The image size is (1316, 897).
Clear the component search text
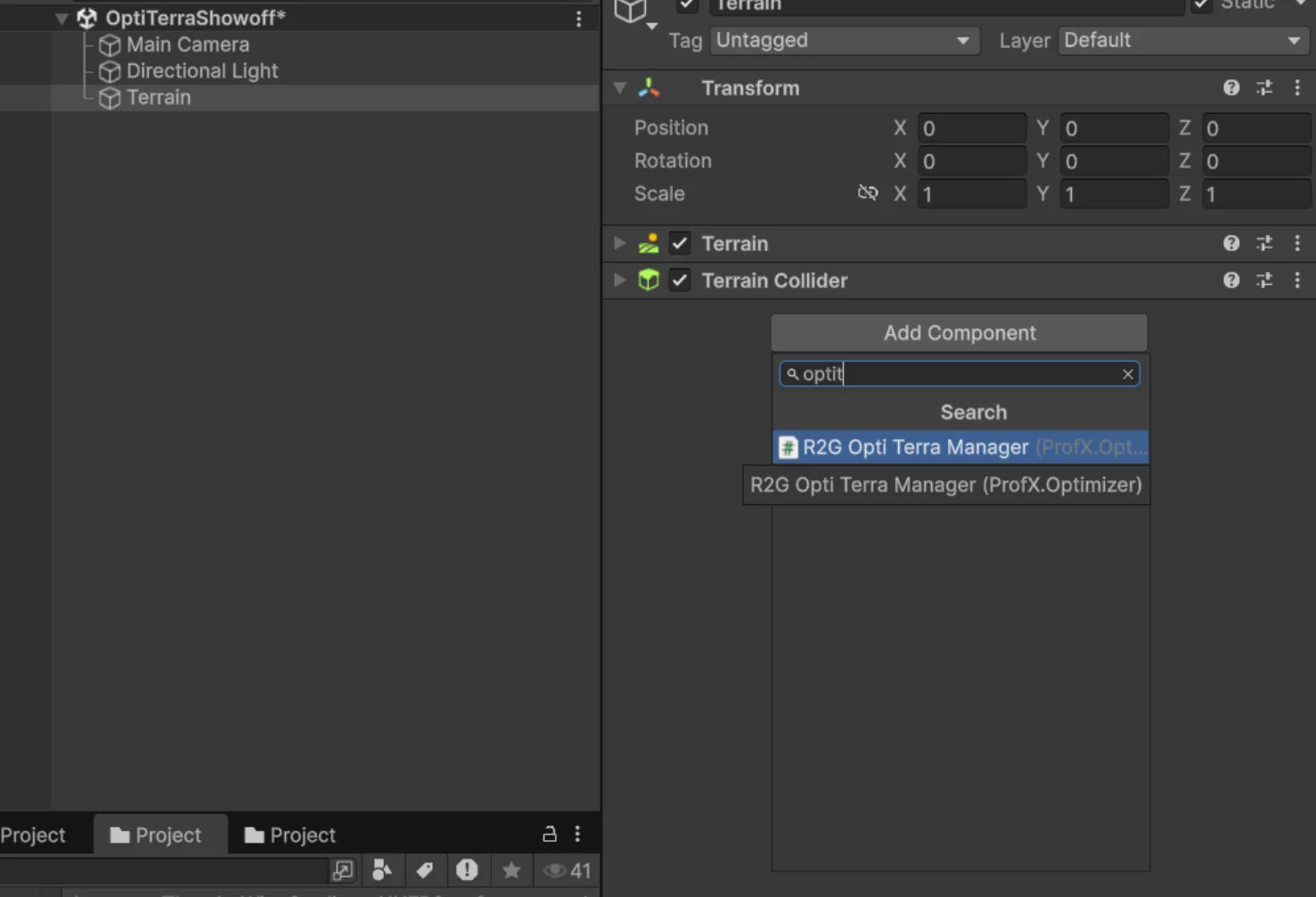pyautogui.click(x=1128, y=374)
